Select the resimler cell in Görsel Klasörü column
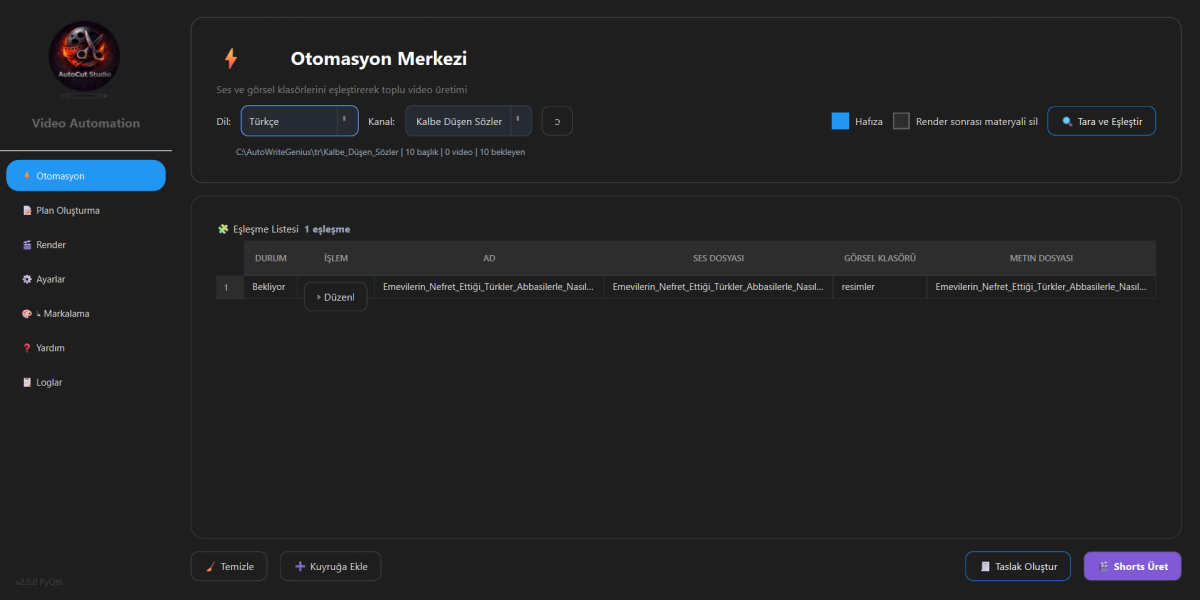This screenshot has height=600, width=1200. [879, 287]
